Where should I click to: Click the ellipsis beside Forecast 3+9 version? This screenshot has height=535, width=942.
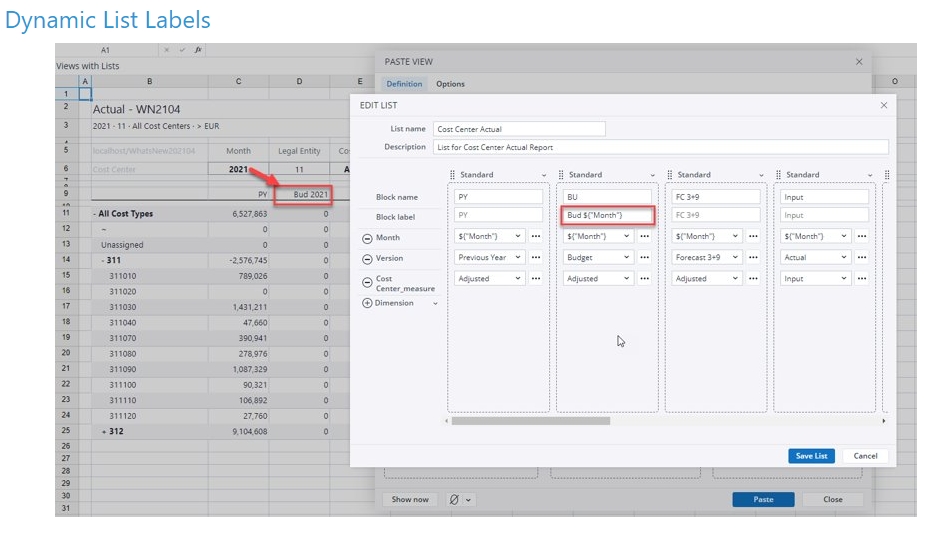[x=753, y=257]
